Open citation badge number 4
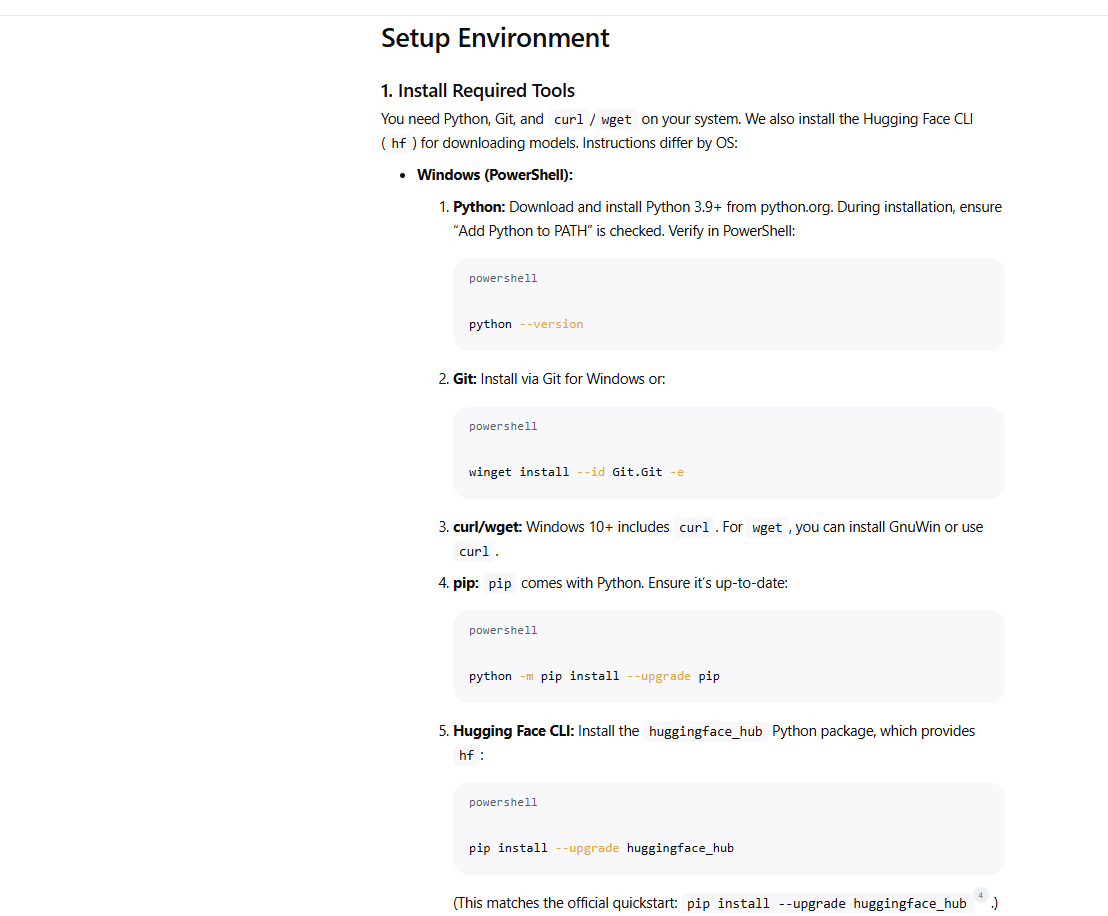Viewport: 1108px width, 916px height. (981, 895)
